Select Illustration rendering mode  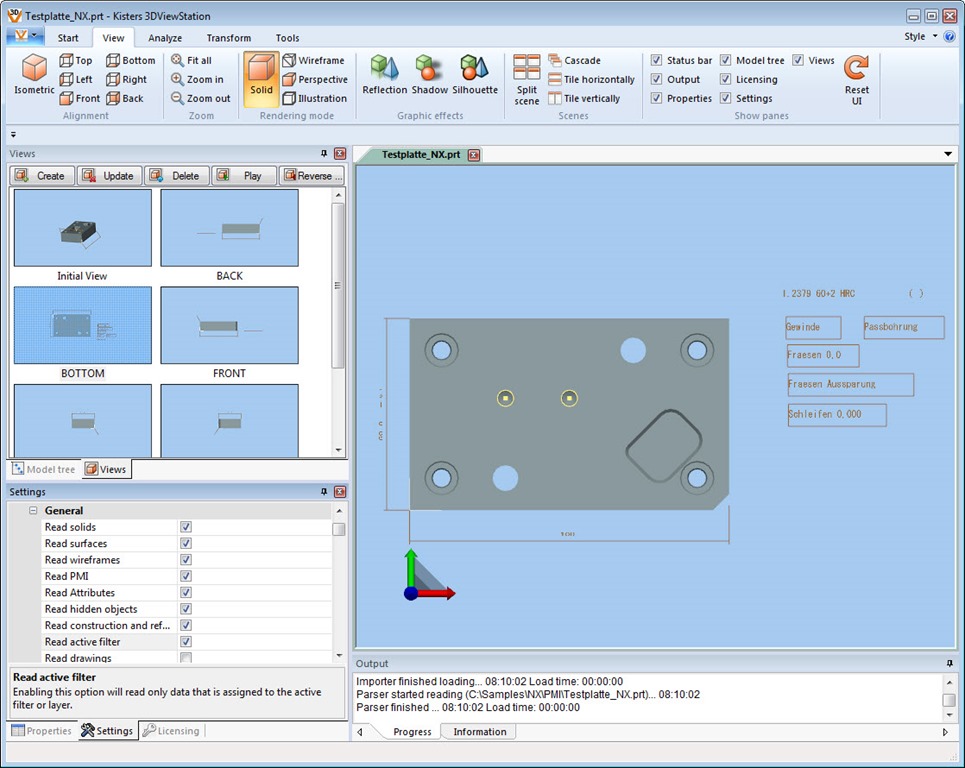(314, 98)
